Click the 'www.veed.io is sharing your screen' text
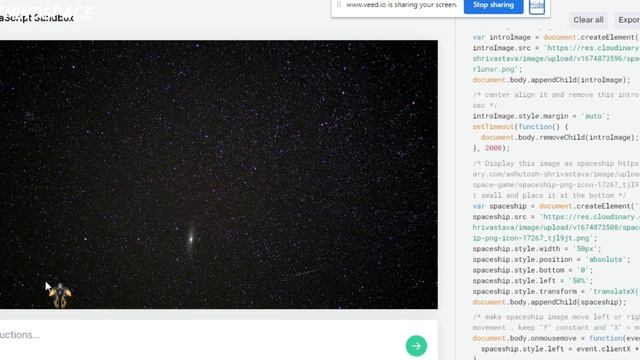640x360 pixels. coord(402,5)
